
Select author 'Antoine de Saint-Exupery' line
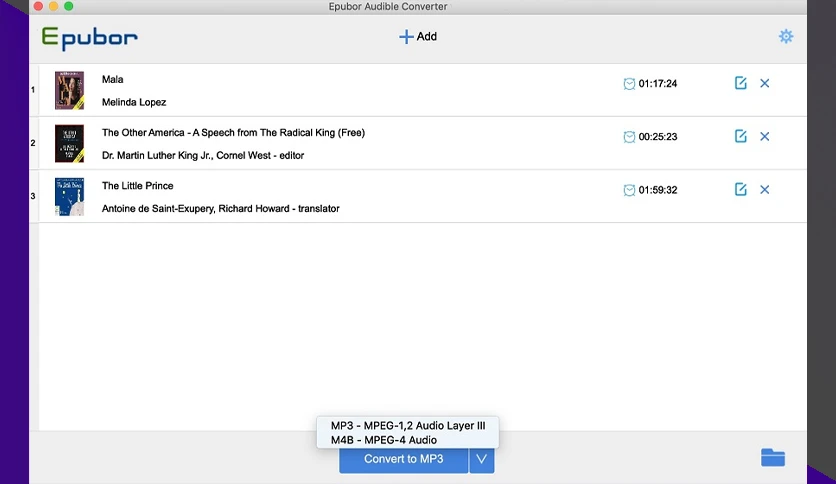coord(220,209)
